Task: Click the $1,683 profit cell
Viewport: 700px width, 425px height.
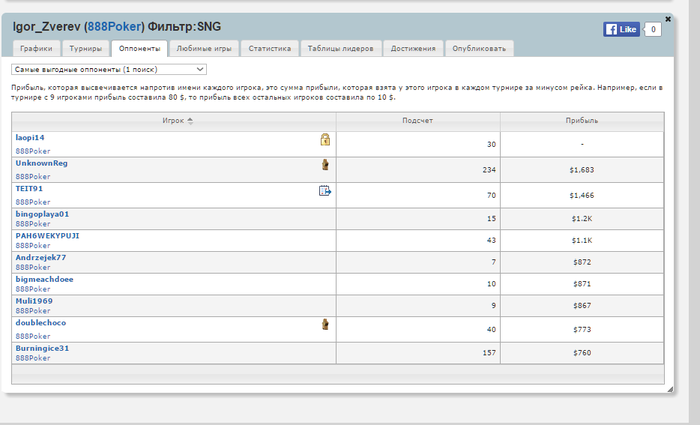Action: 582,170
